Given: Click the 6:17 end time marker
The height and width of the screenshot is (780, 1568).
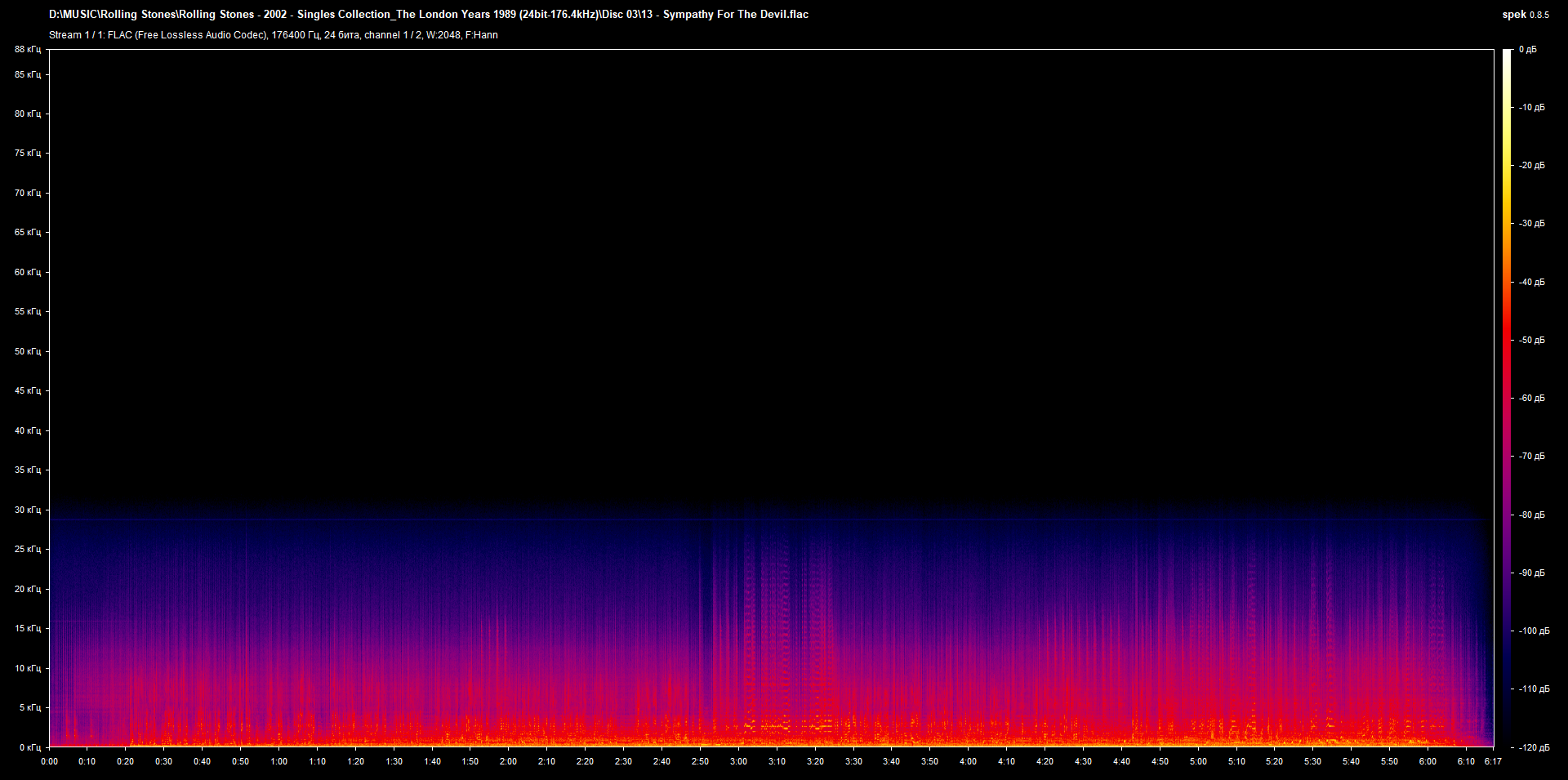Looking at the screenshot, I should coord(1492,760).
